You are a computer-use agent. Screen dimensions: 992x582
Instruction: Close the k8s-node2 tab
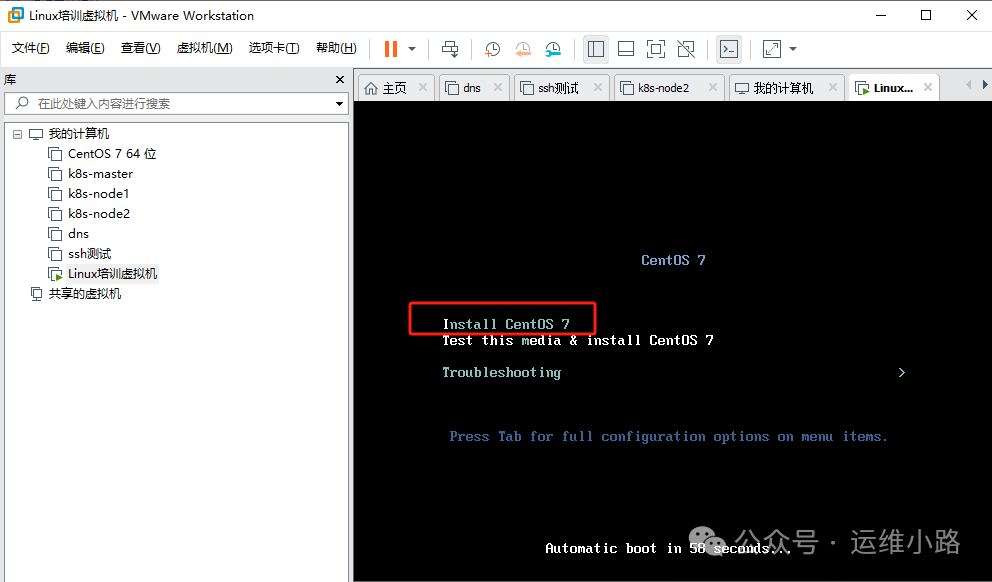(x=713, y=87)
